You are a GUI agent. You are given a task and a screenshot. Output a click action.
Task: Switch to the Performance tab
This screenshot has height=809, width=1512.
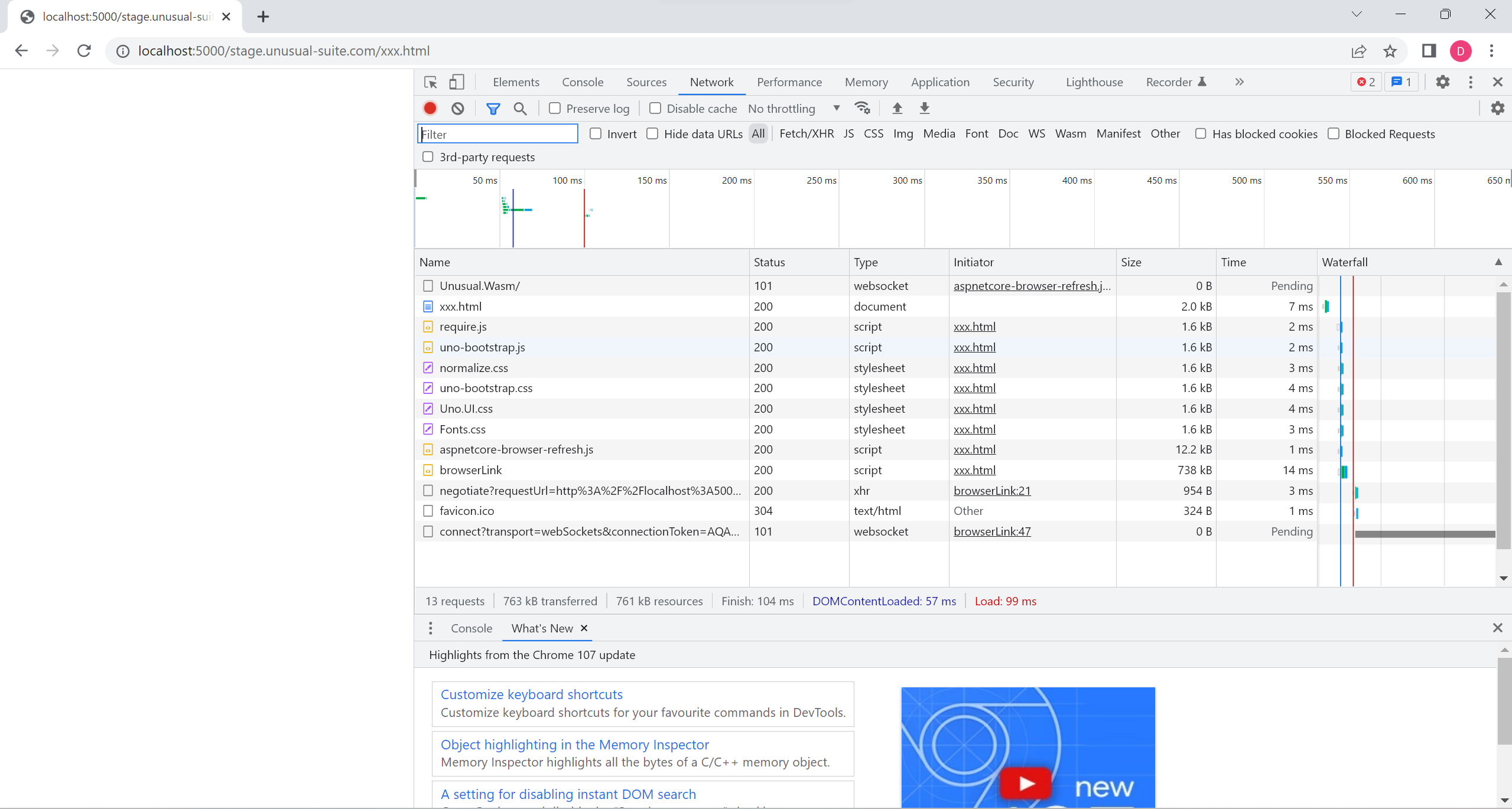click(789, 82)
